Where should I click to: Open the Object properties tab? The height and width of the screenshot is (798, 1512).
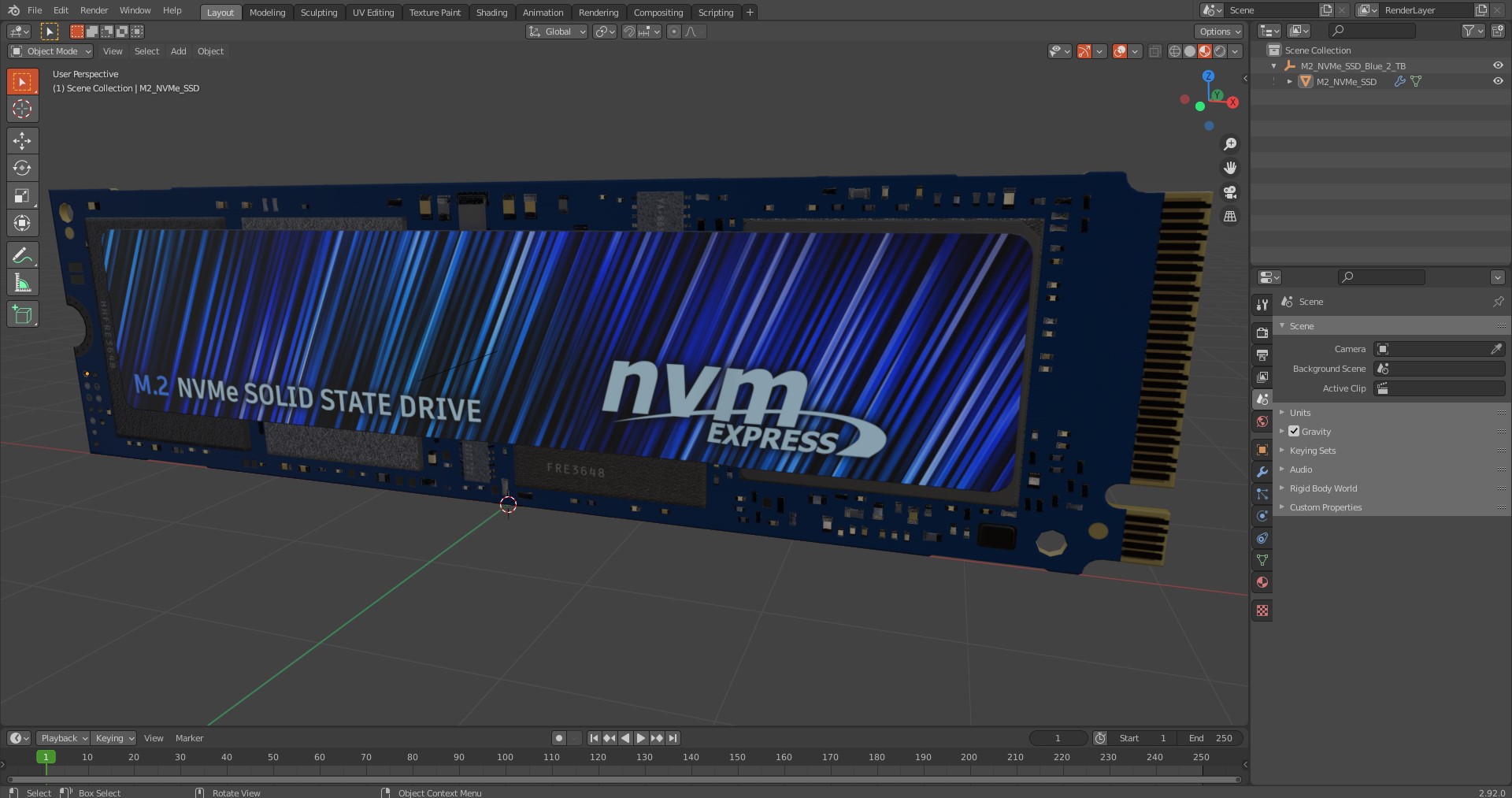pyautogui.click(x=1262, y=450)
